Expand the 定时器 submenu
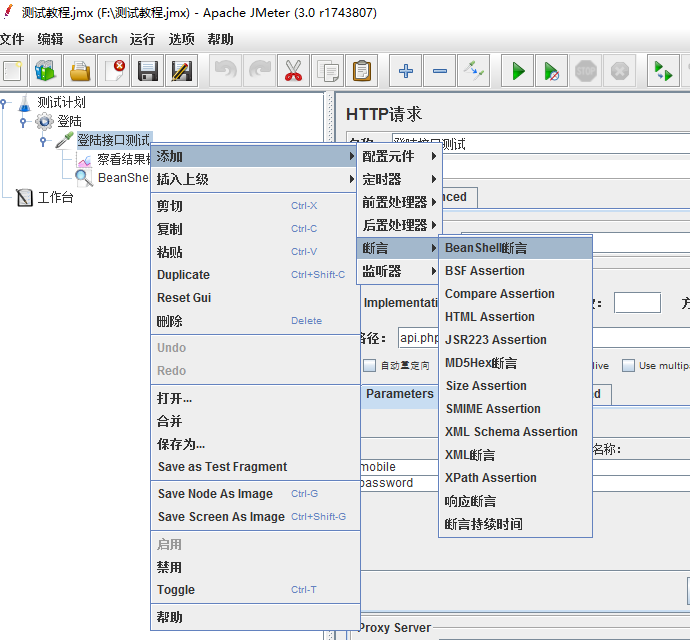690x640 pixels. (x=399, y=179)
